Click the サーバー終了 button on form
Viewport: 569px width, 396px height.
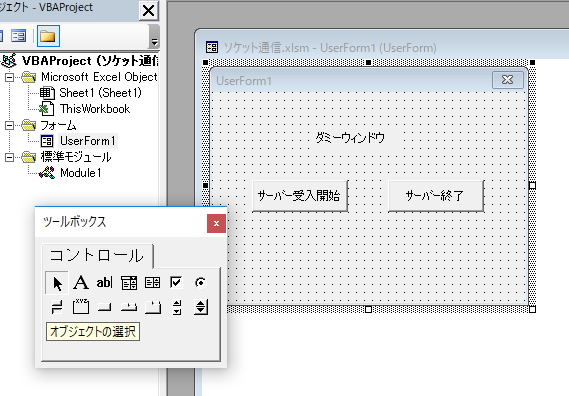(x=435, y=196)
